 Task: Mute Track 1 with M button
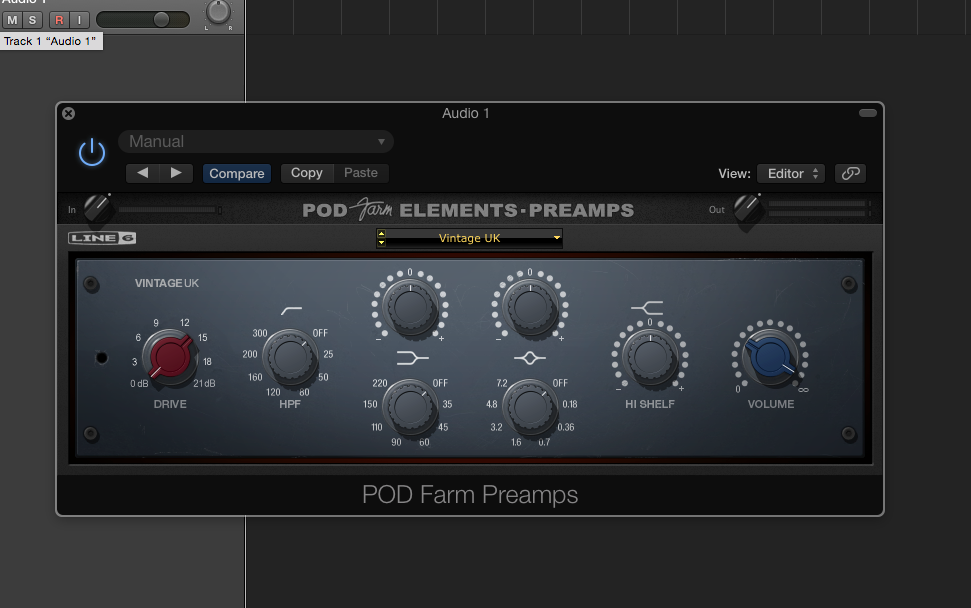point(12,20)
